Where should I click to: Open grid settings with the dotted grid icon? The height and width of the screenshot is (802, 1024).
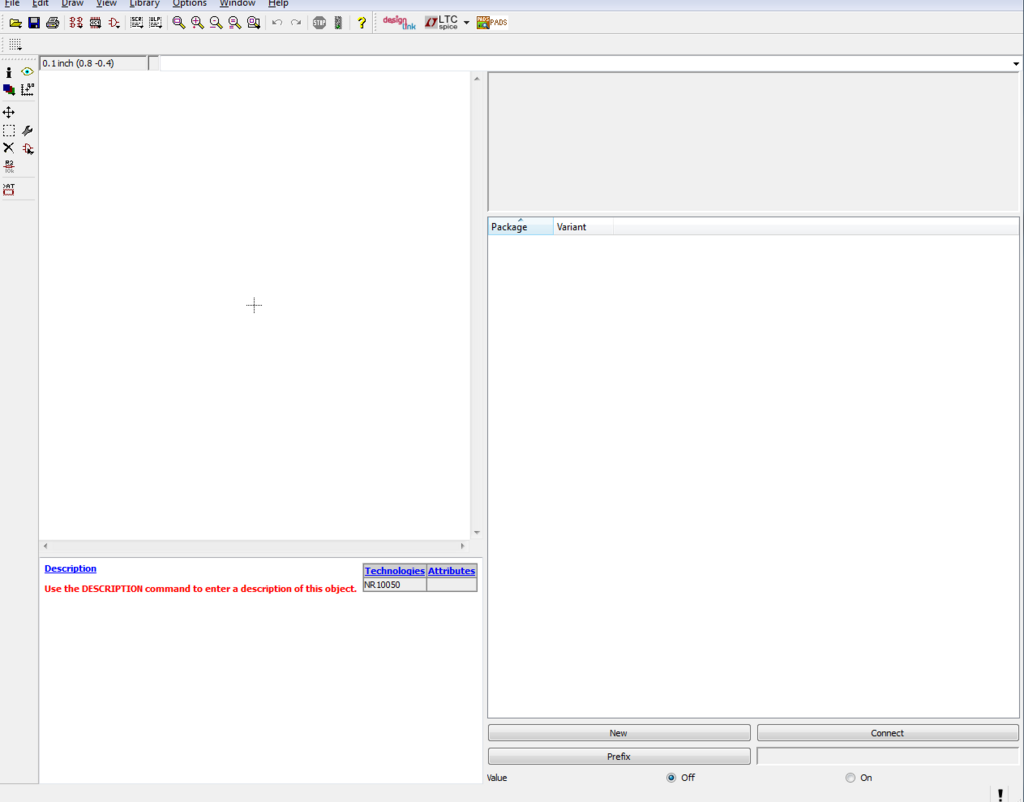[x=15, y=44]
